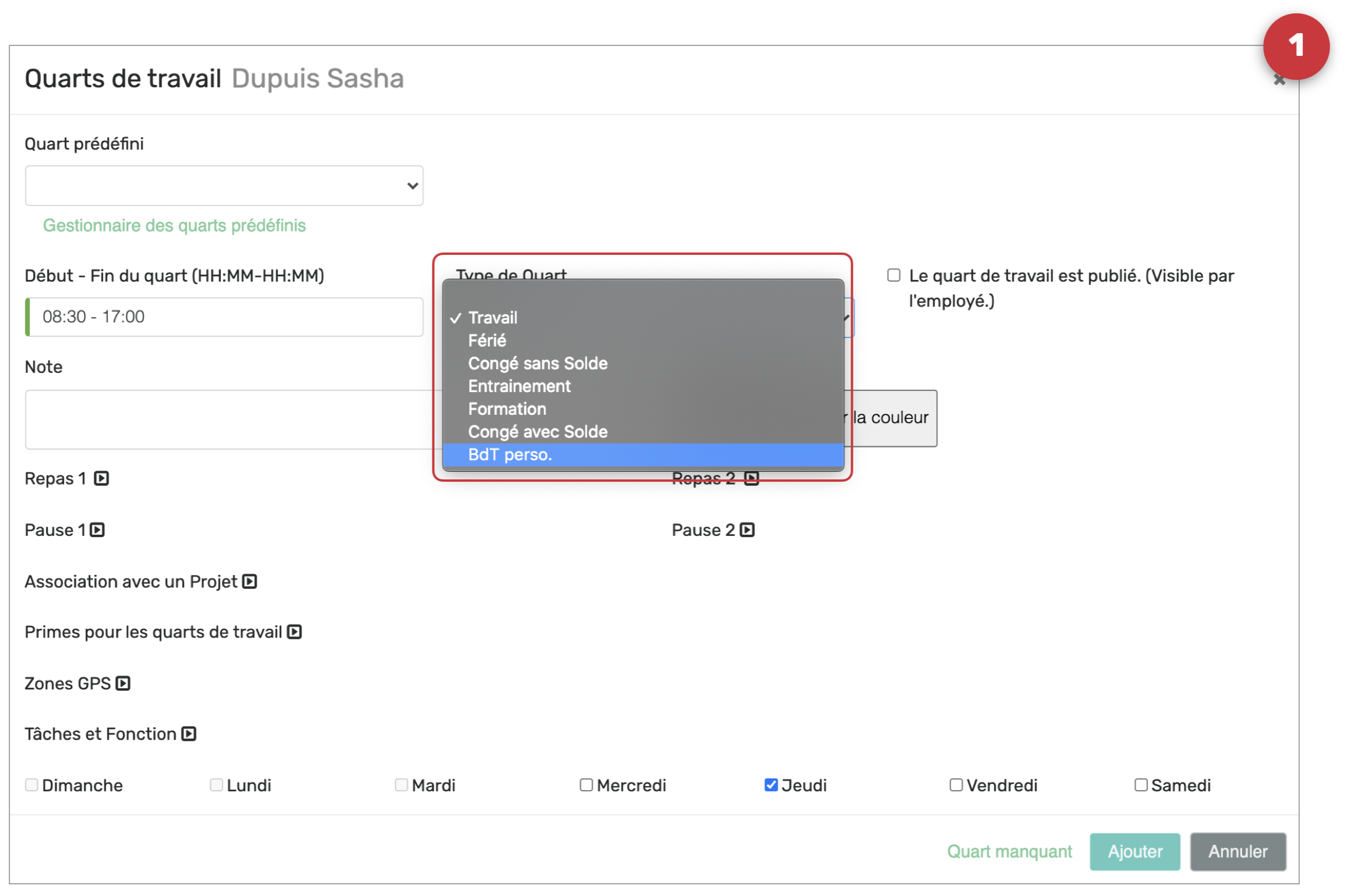Expand the Pause 1 arrow icon
Viewport: 1347px width, 896px height.
[x=97, y=530]
